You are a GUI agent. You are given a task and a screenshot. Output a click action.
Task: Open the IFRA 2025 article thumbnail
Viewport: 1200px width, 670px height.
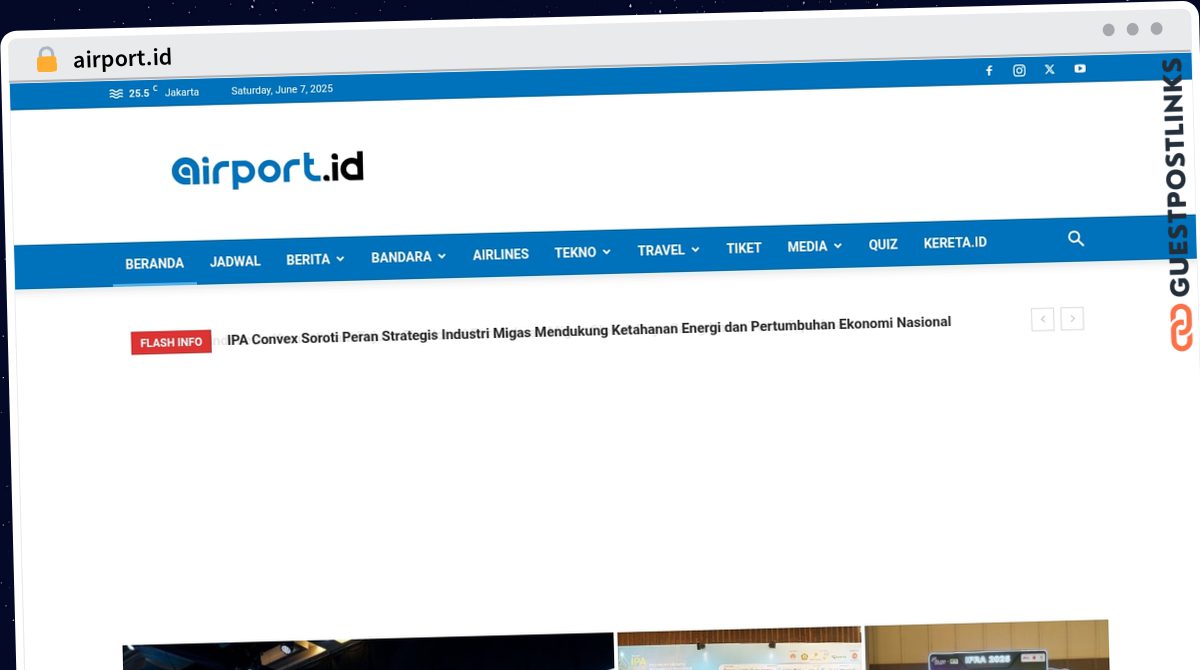986,645
